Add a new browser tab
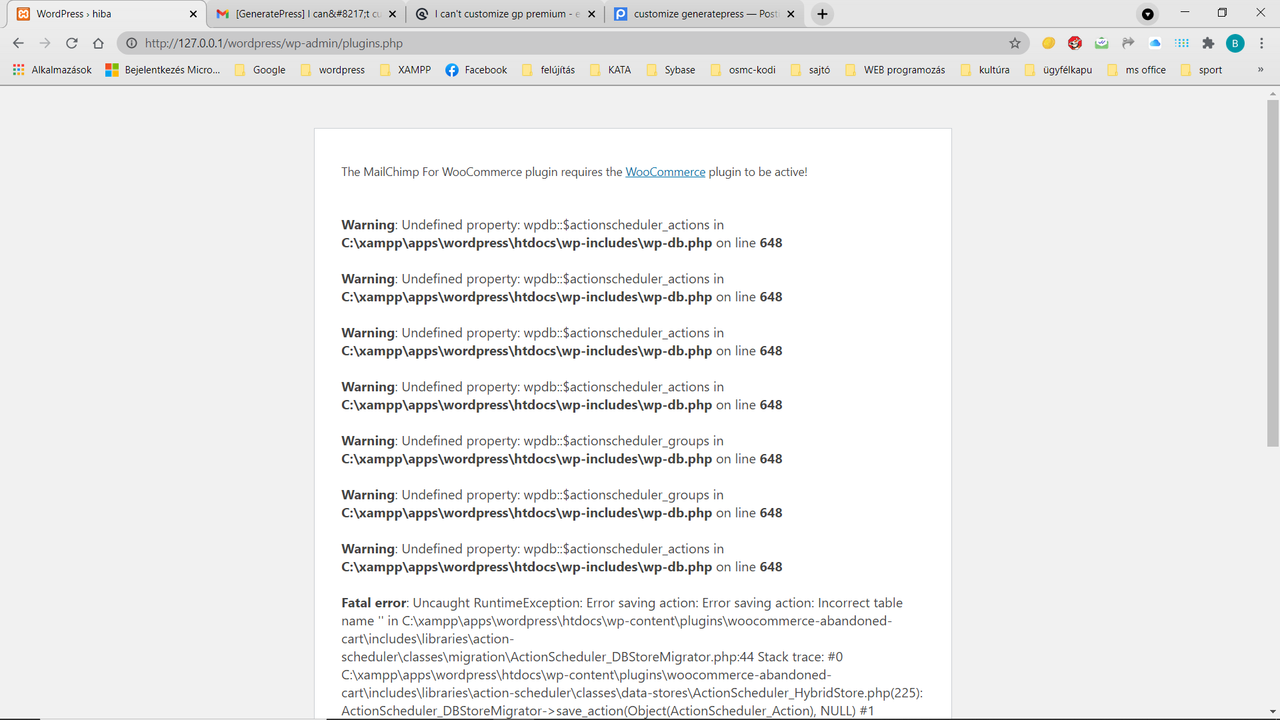Viewport: 1280px width, 720px height. tap(822, 14)
